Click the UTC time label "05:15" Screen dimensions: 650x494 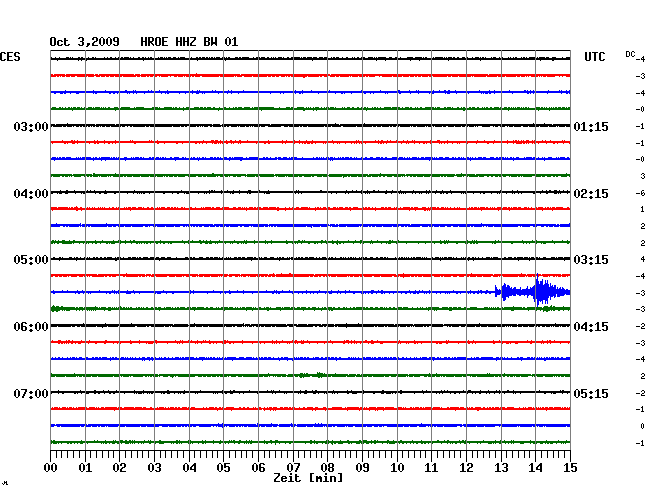tap(591, 393)
